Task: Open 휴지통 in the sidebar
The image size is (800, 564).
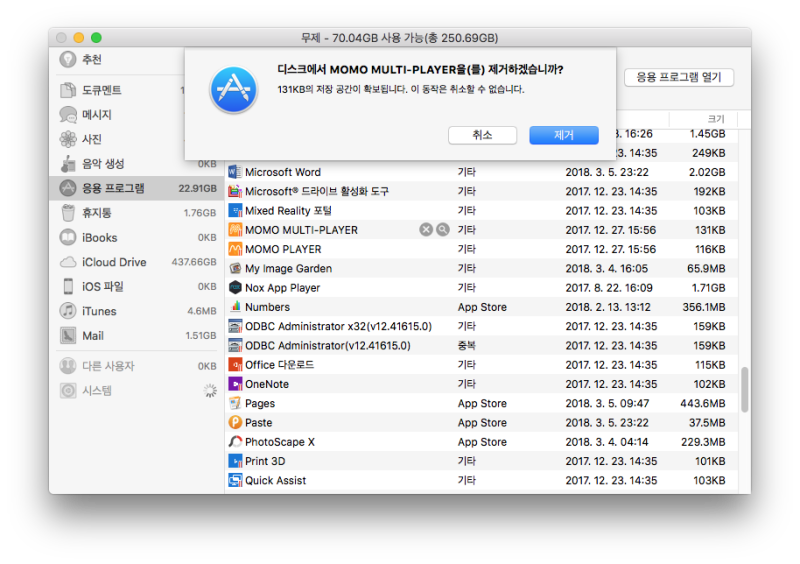Action: click(x=136, y=213)
